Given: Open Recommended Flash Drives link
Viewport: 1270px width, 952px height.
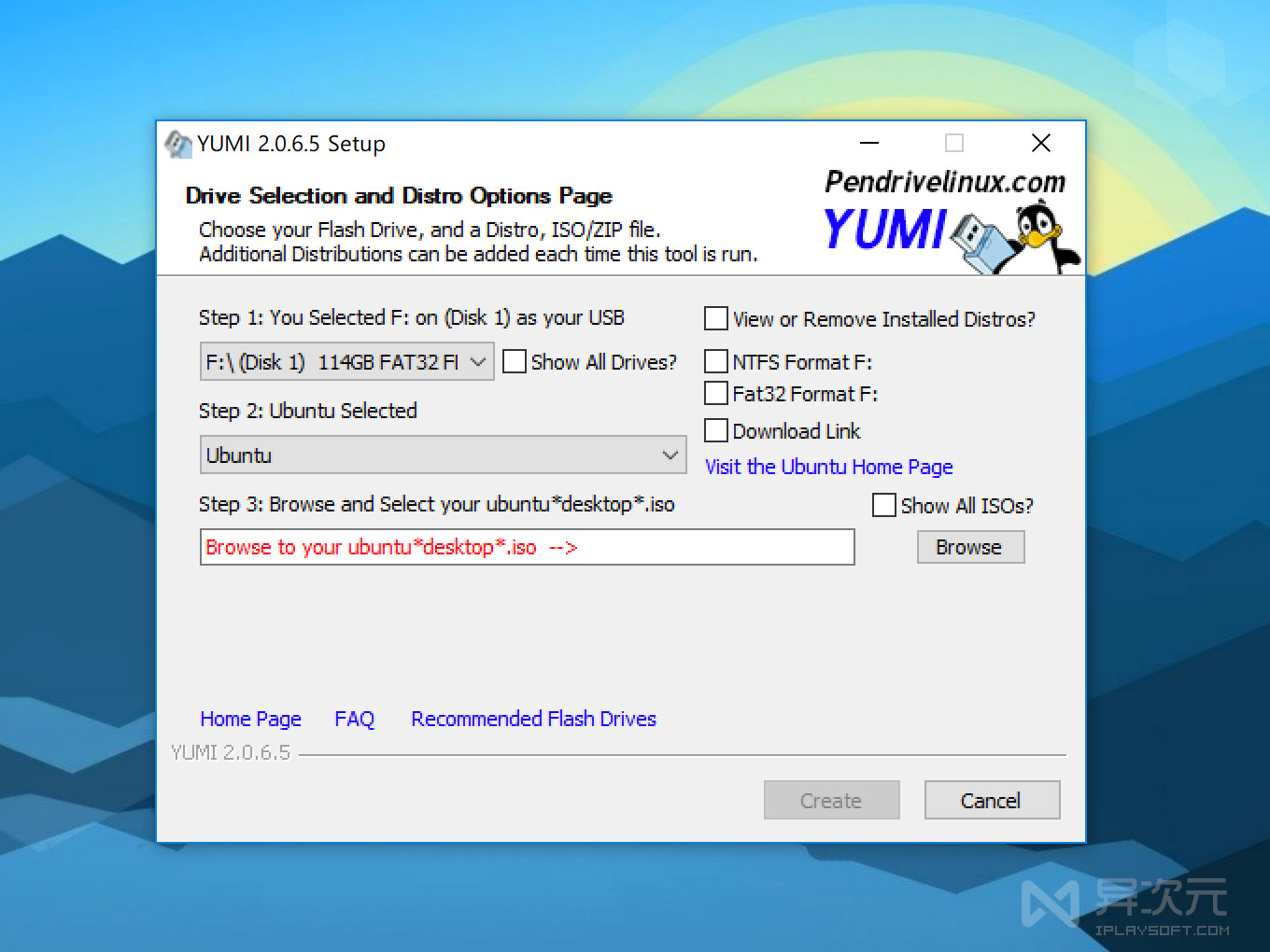Looking at the screenshot, I should tap(533, 719).
